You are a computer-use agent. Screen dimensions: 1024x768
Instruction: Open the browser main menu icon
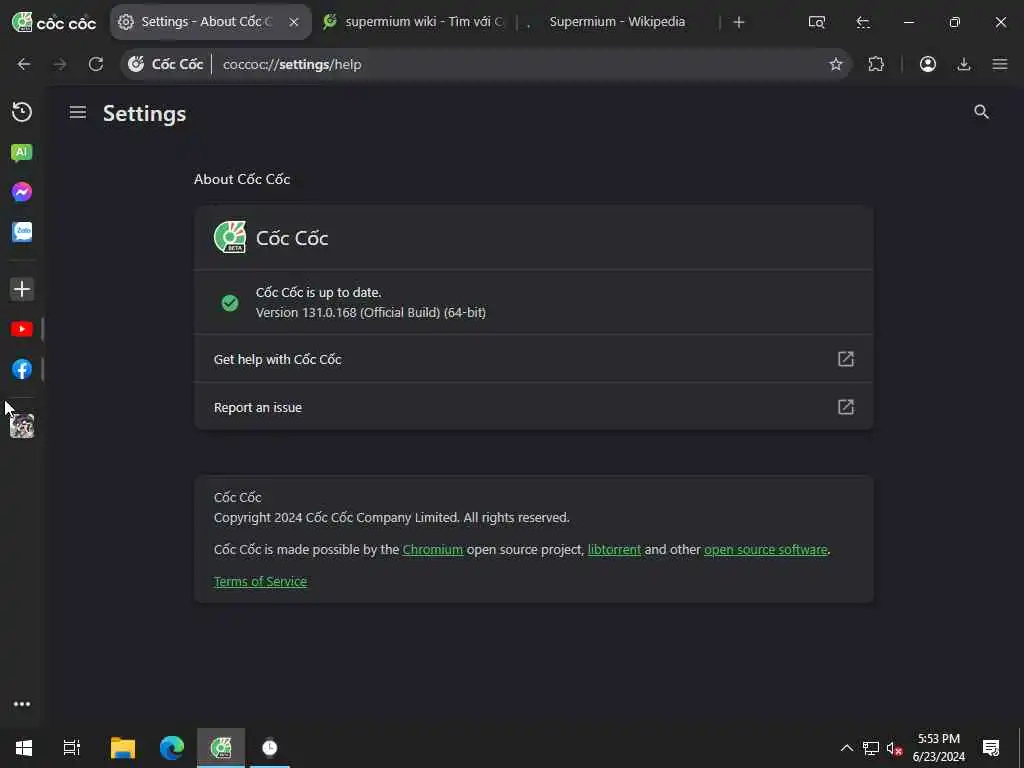1000,64
